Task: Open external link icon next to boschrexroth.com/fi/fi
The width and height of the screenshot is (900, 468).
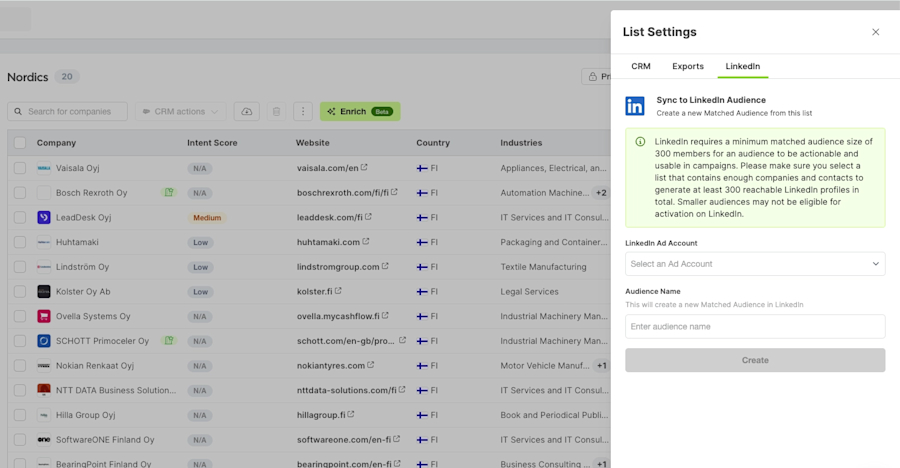Action: (394, 192)
